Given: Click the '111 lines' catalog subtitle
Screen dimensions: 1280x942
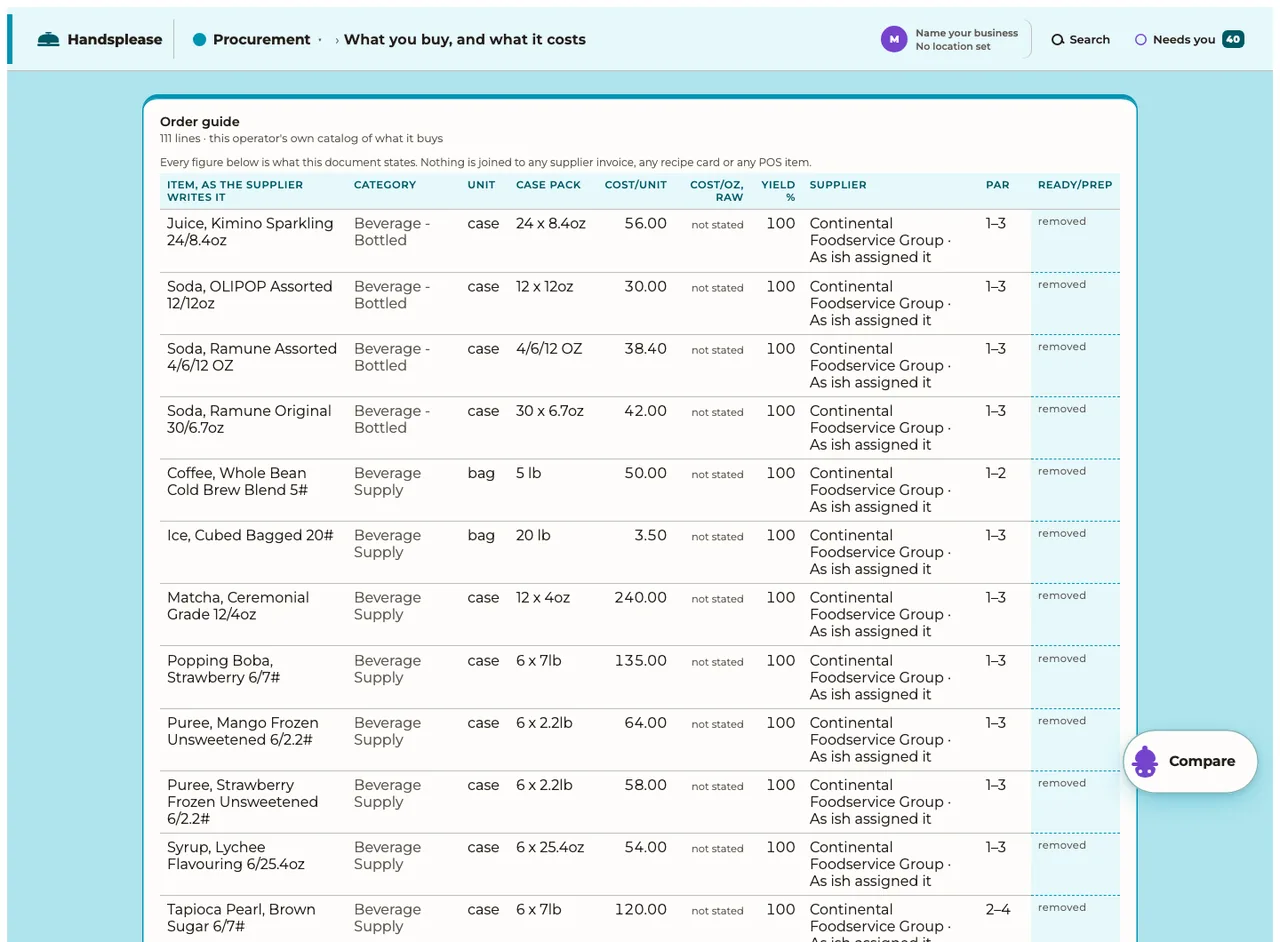Looking at the screenshot, I should pyautogui.click(x=301, y=139).
